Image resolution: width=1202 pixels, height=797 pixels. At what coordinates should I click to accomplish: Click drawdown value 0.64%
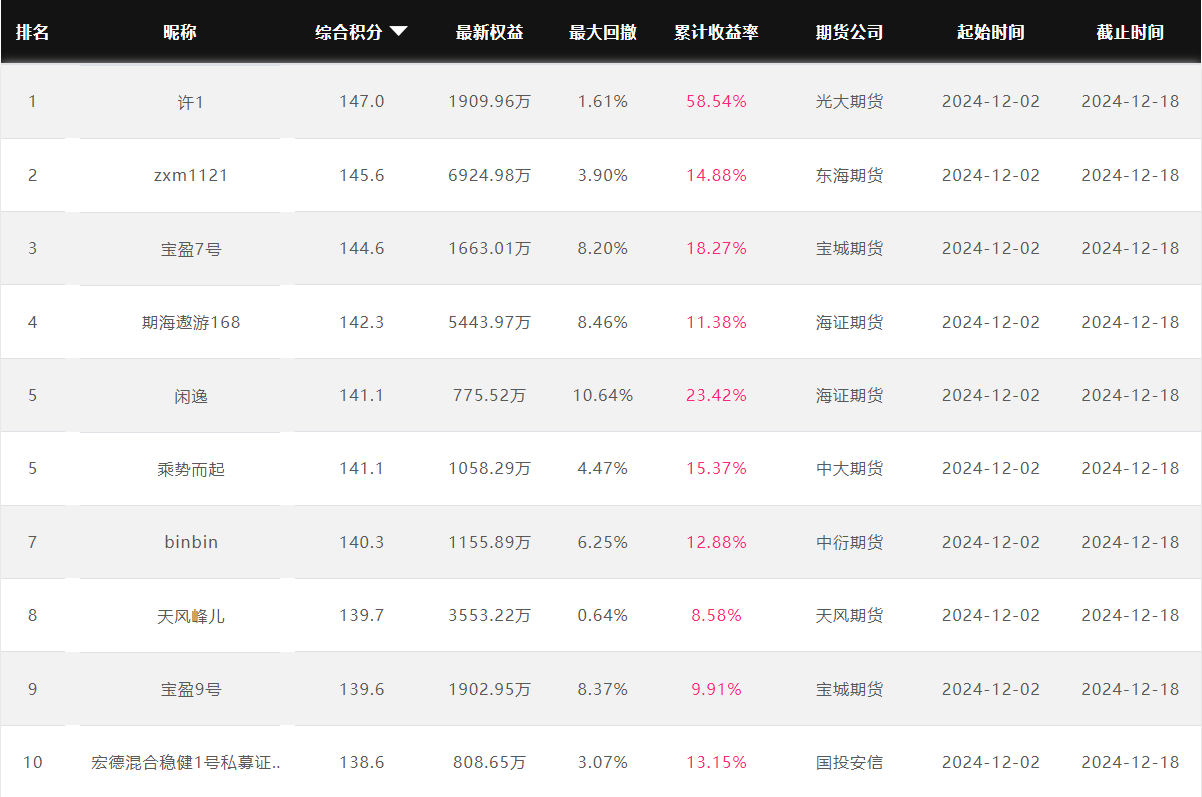point(603,615)
